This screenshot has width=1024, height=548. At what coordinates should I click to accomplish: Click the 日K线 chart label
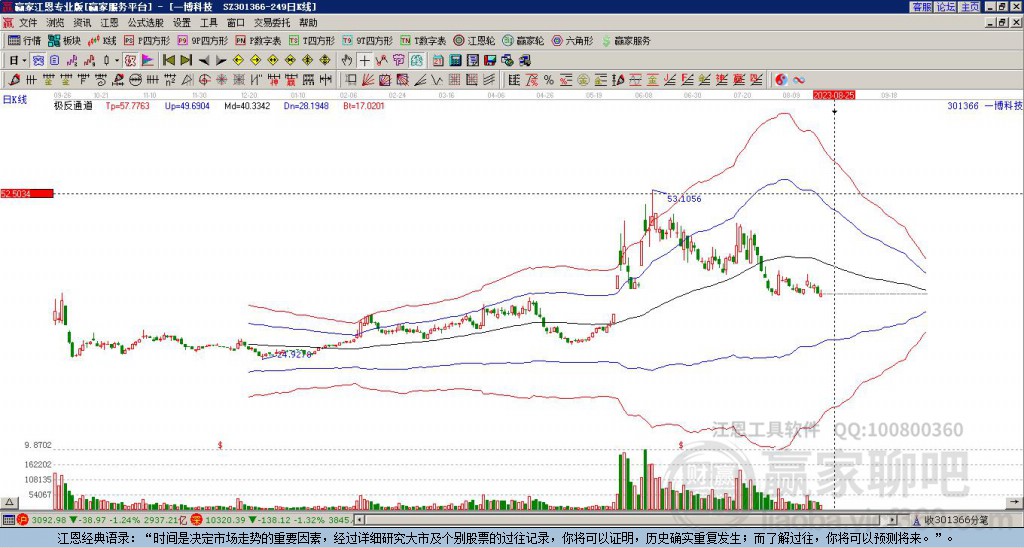click(14, 100)
